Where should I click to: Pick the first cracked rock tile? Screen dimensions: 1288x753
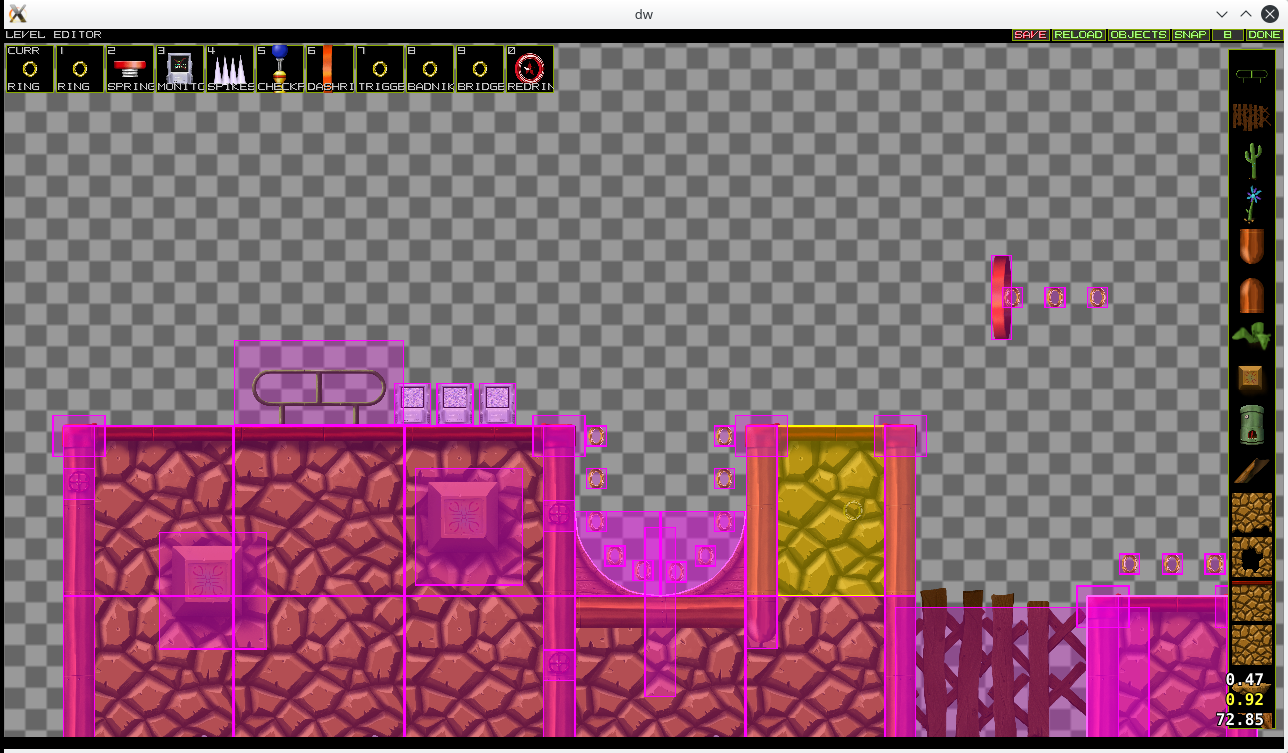point(1250,512)
